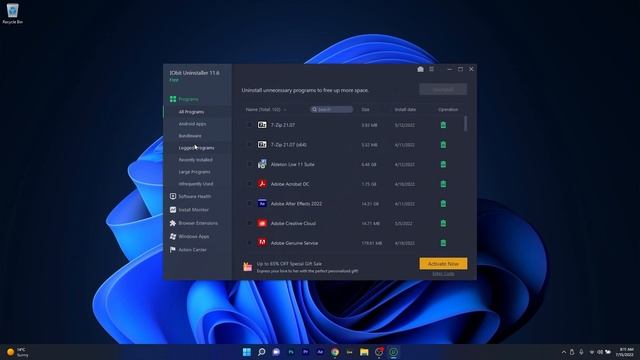Viewport: 640px width, 360px height.
Task: Open the Windows Start menu
Action: point(247,352)
